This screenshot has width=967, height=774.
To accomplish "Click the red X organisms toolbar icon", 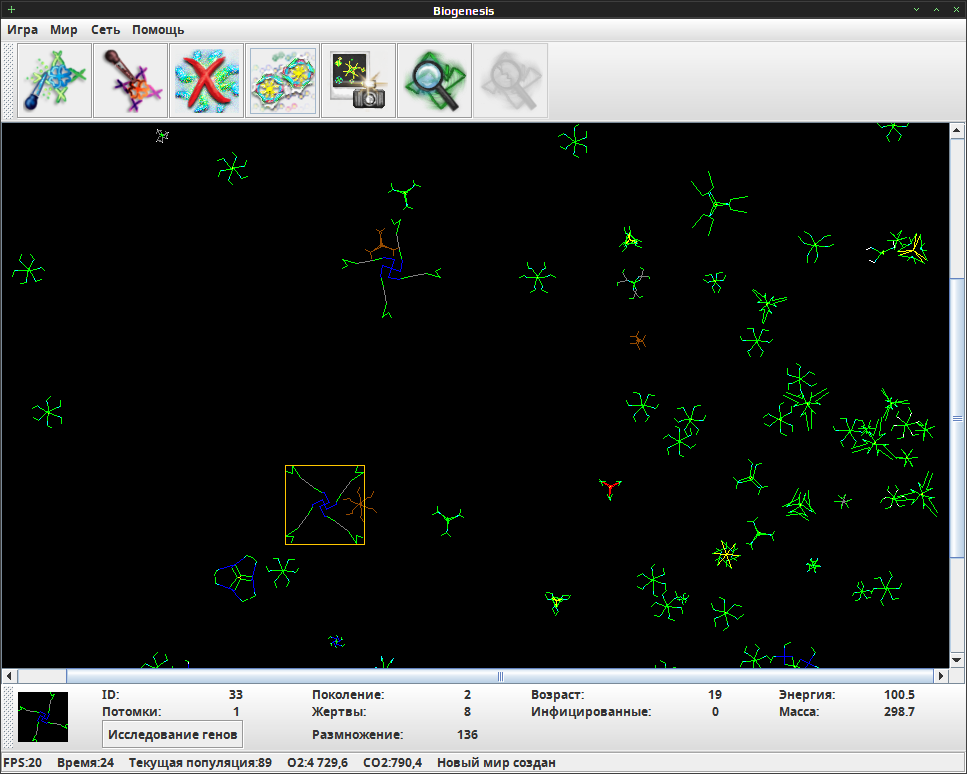I will pyautogui.click(x=206, y=80).
